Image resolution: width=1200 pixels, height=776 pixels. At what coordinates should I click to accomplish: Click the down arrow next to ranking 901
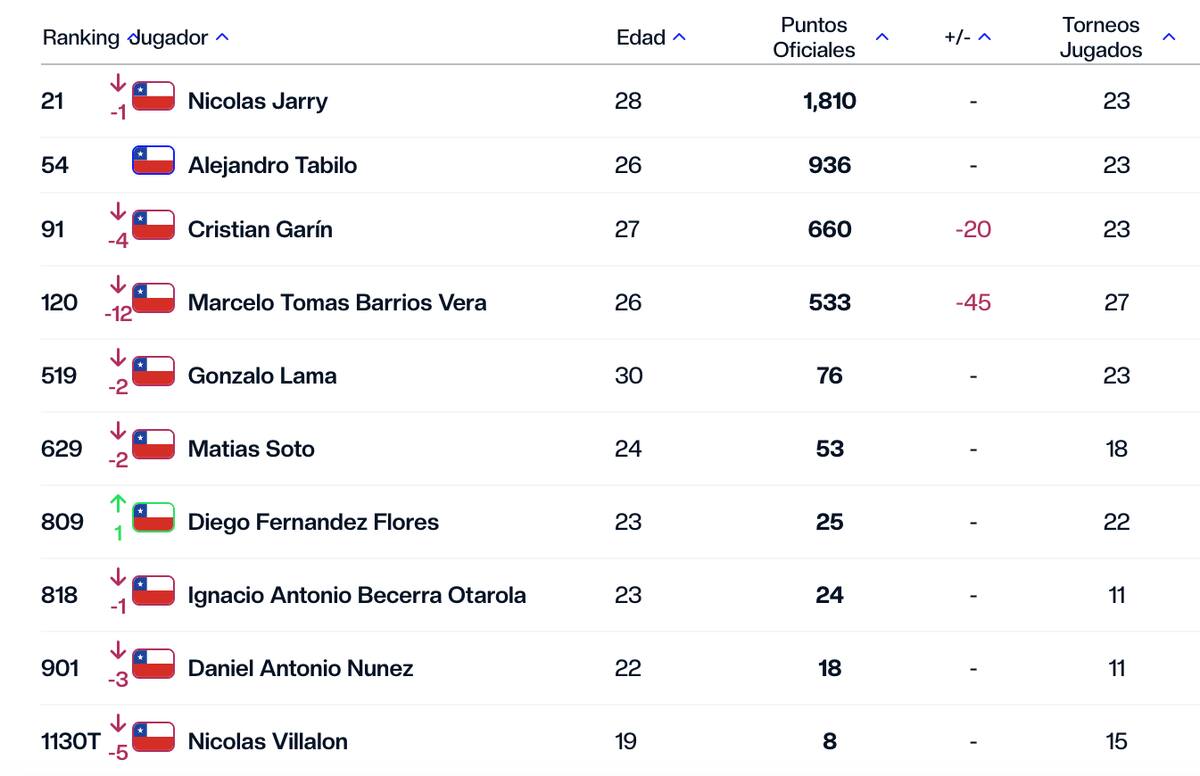(x=118, y=650)
